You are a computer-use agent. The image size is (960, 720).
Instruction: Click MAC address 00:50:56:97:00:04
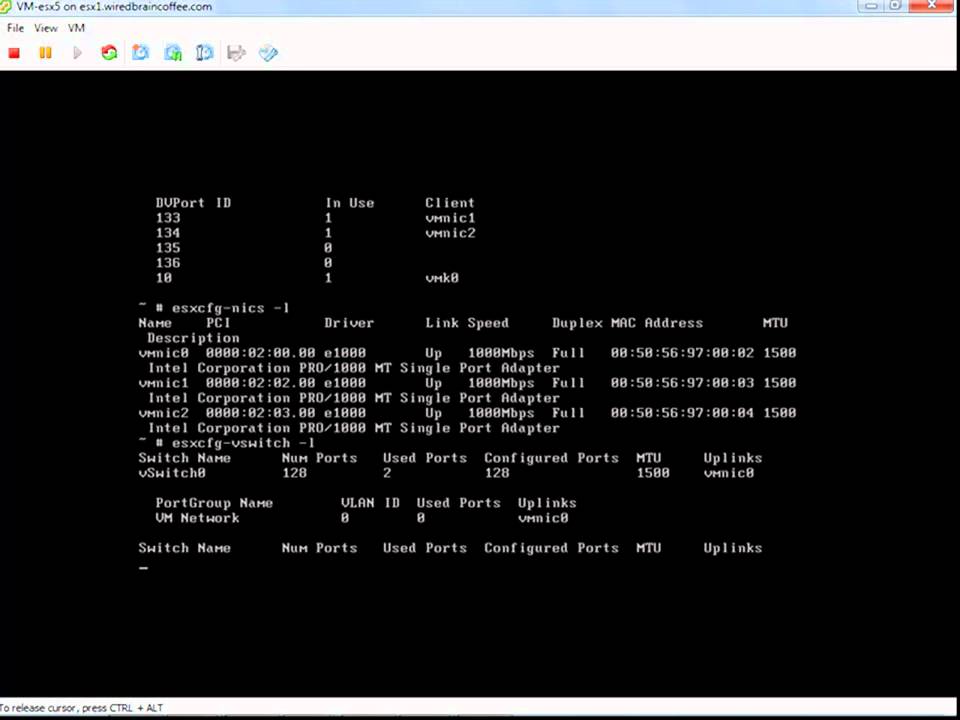(682, 413)
